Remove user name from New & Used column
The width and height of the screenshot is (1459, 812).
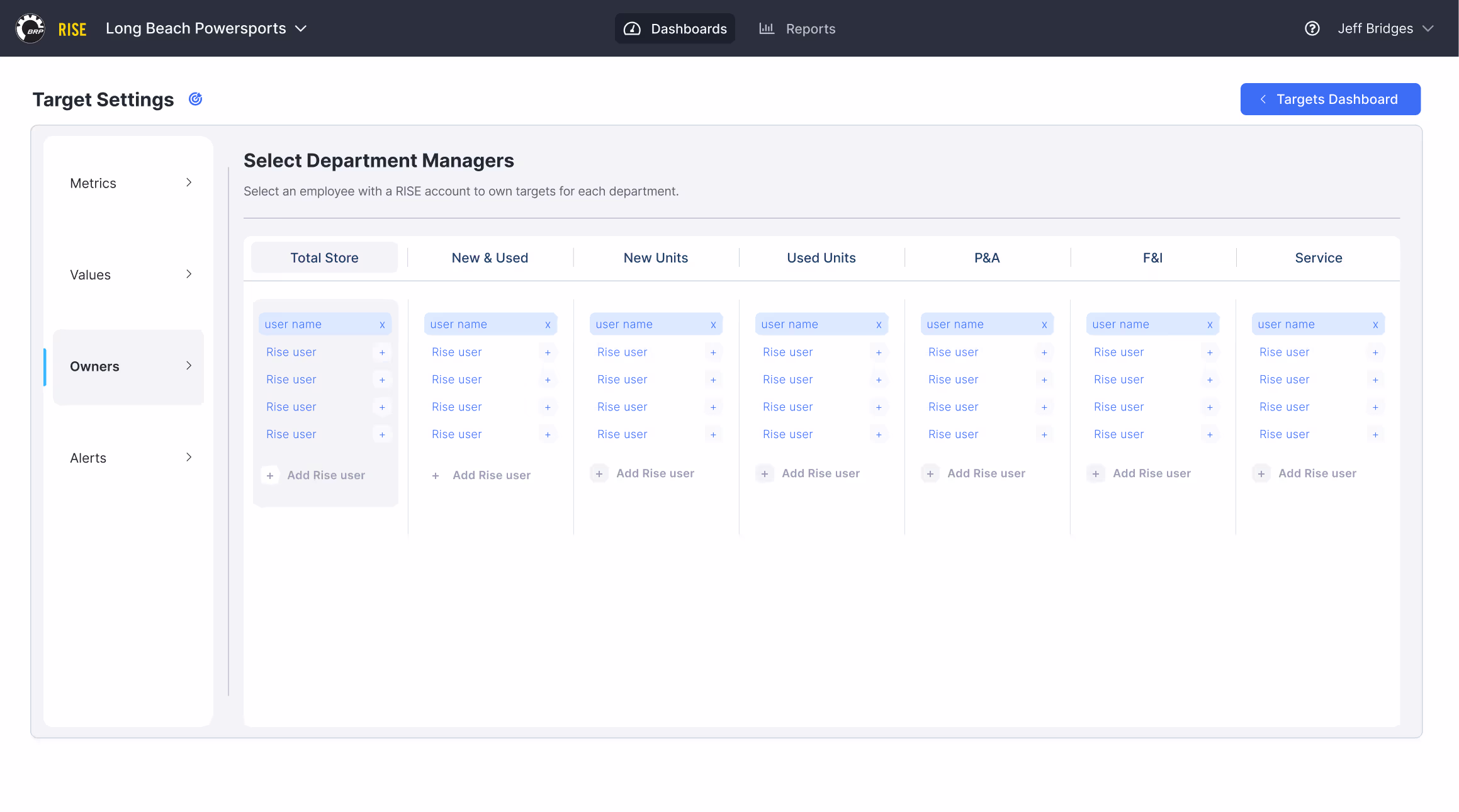click(548, 325)
